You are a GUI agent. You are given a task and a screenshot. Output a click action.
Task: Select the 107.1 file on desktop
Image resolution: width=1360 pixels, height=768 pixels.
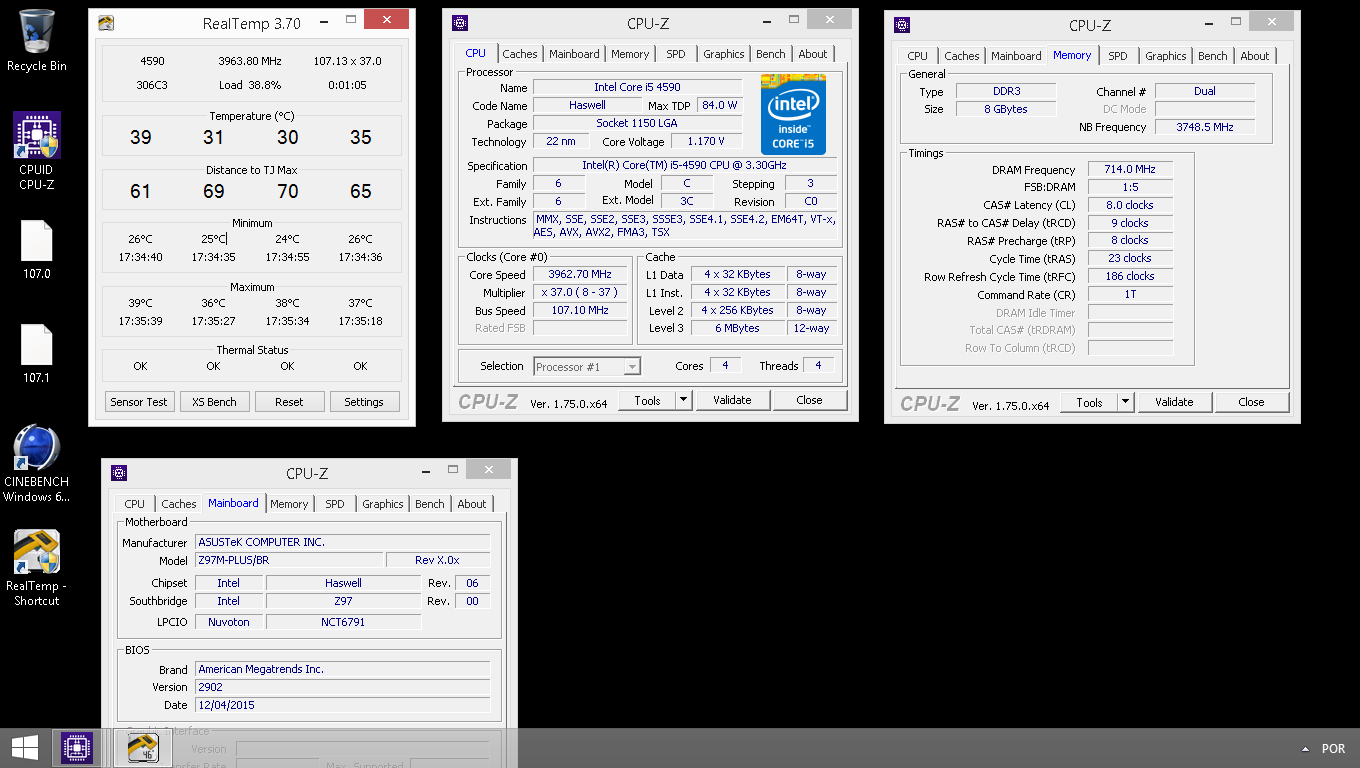pos(37,354)
